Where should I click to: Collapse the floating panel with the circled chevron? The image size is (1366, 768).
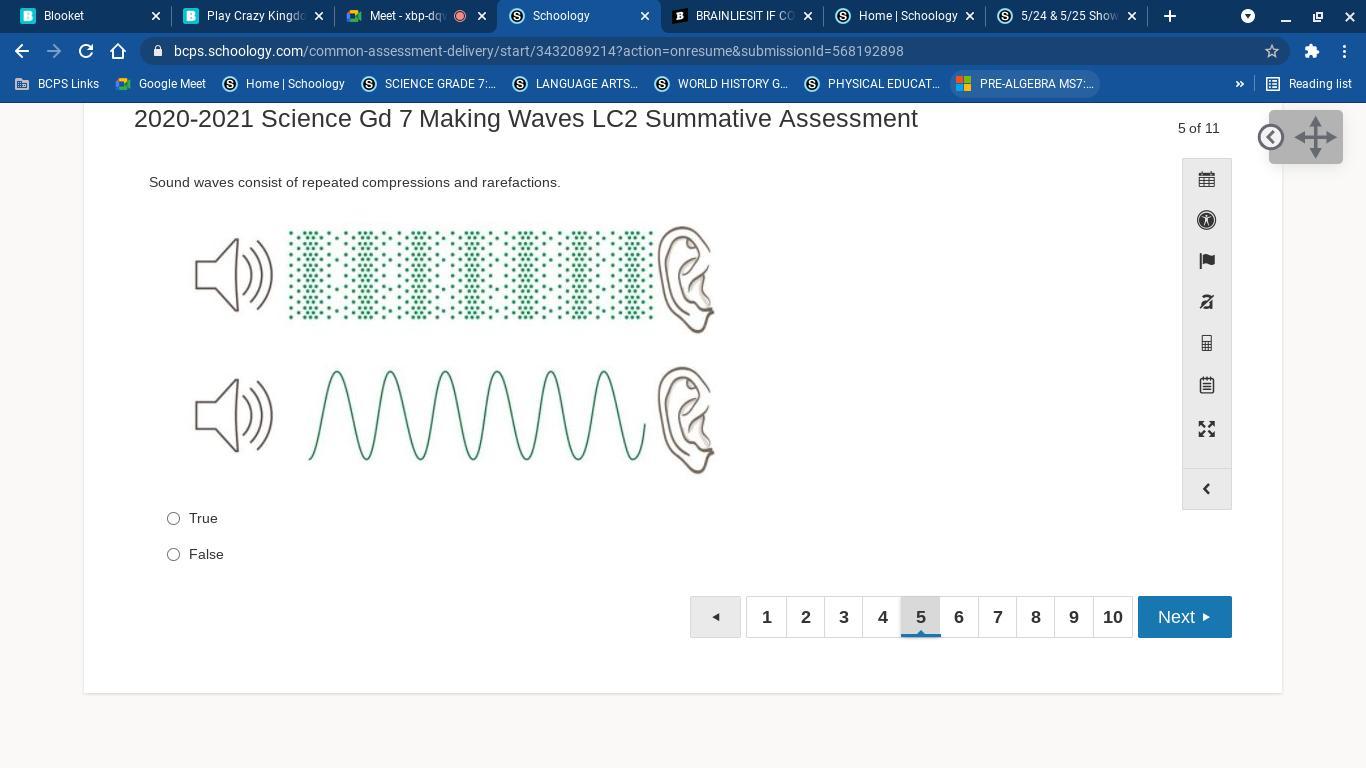pyautogui.click(x=1271, y=137)
